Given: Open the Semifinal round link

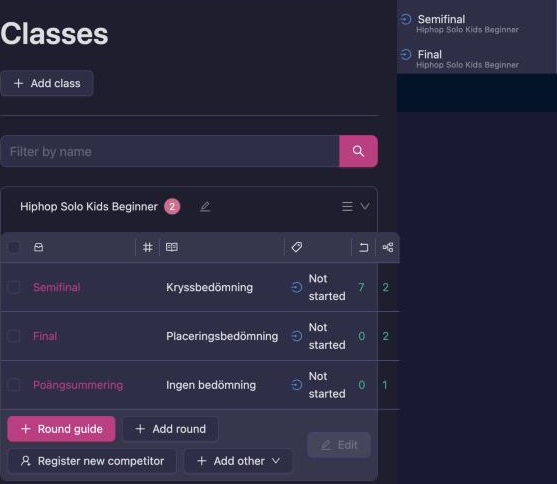Looking at the screenshot, I should pos(56,287).
